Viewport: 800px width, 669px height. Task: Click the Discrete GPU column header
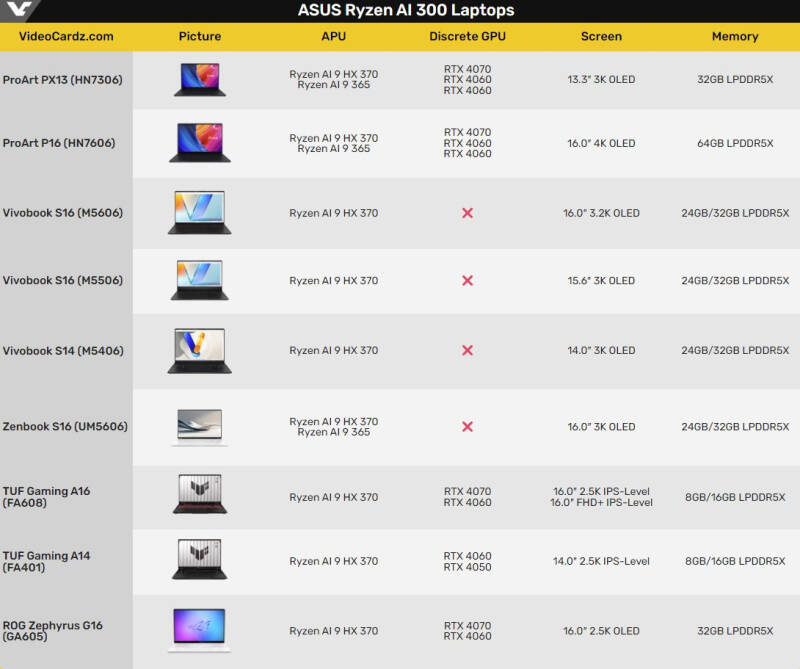point(467,36)
